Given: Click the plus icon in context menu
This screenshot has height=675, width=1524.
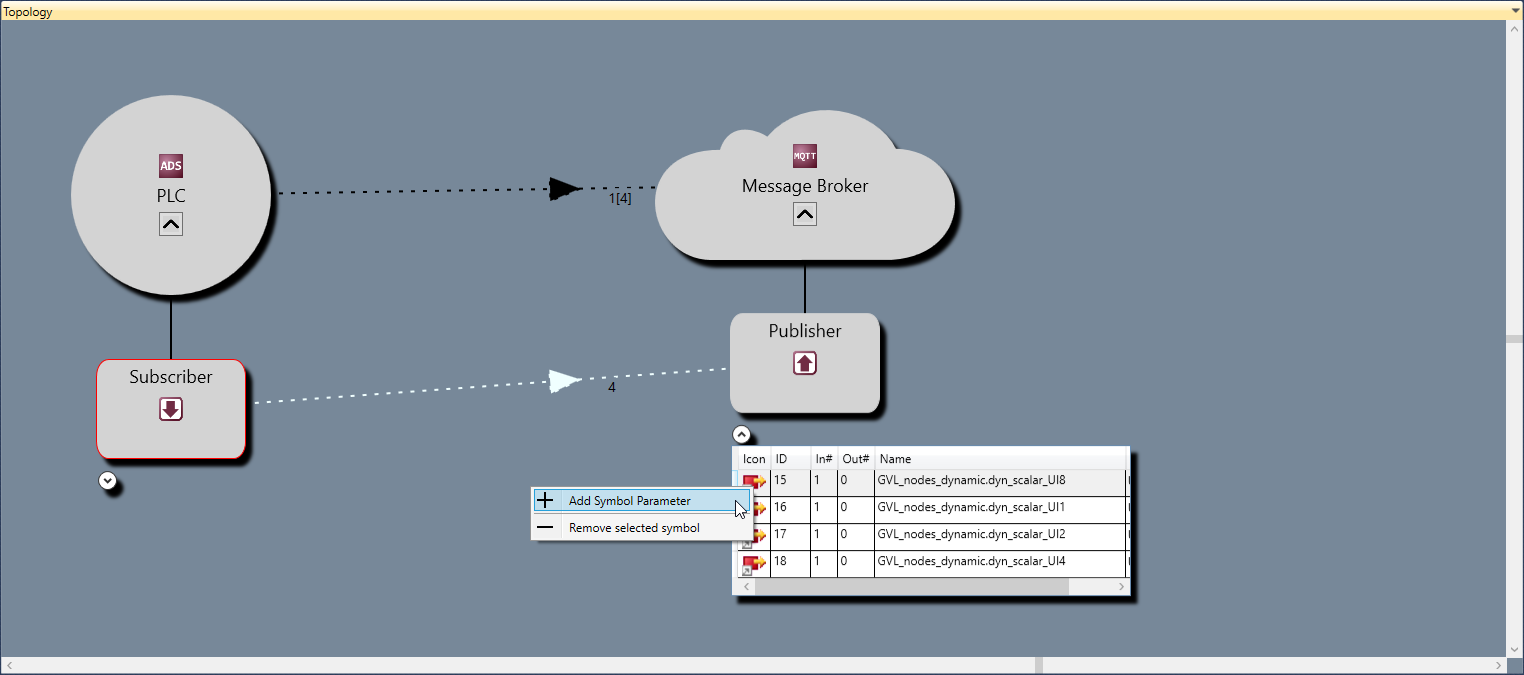Looking at the screenshot, I should [545, 501].
